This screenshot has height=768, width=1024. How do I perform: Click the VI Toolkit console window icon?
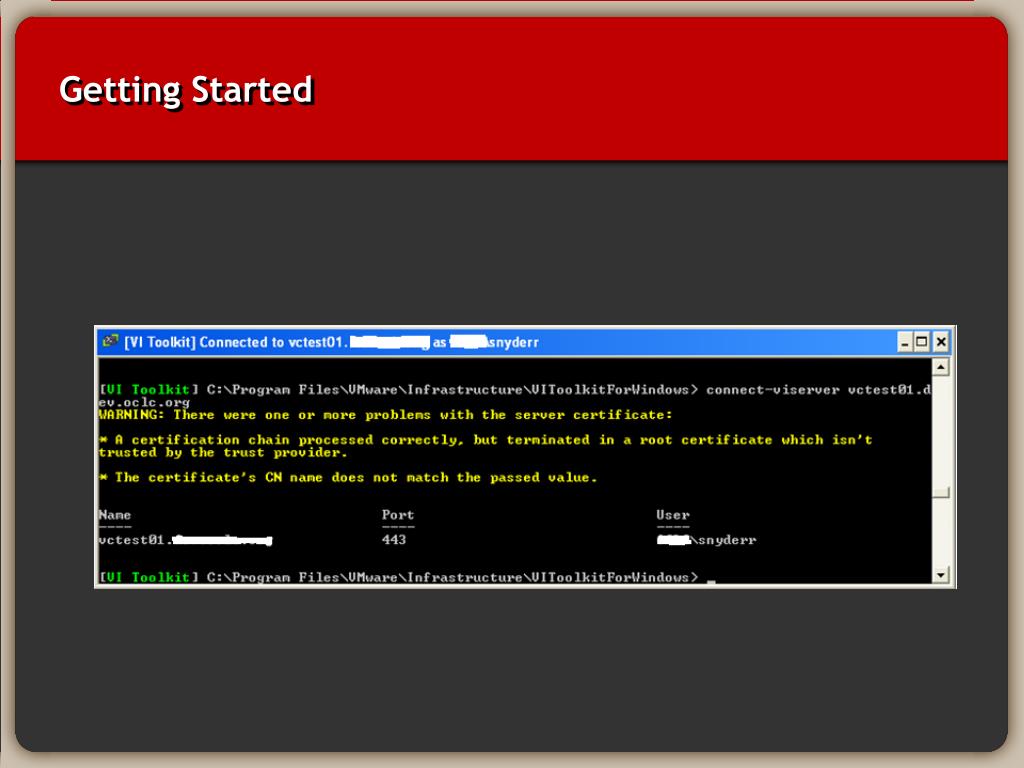point(110,341)
